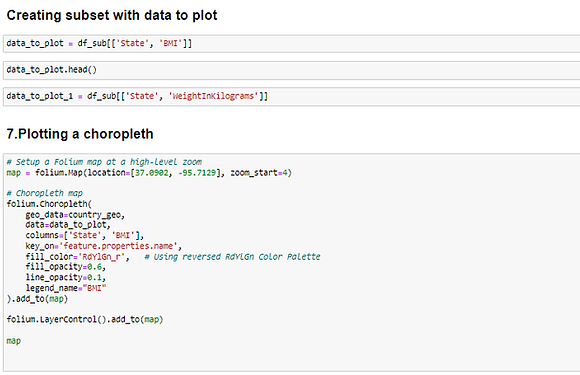Click the '# Choropleth map' comment line
This screenshot has height=375, width=580.
tap(44, 193)
